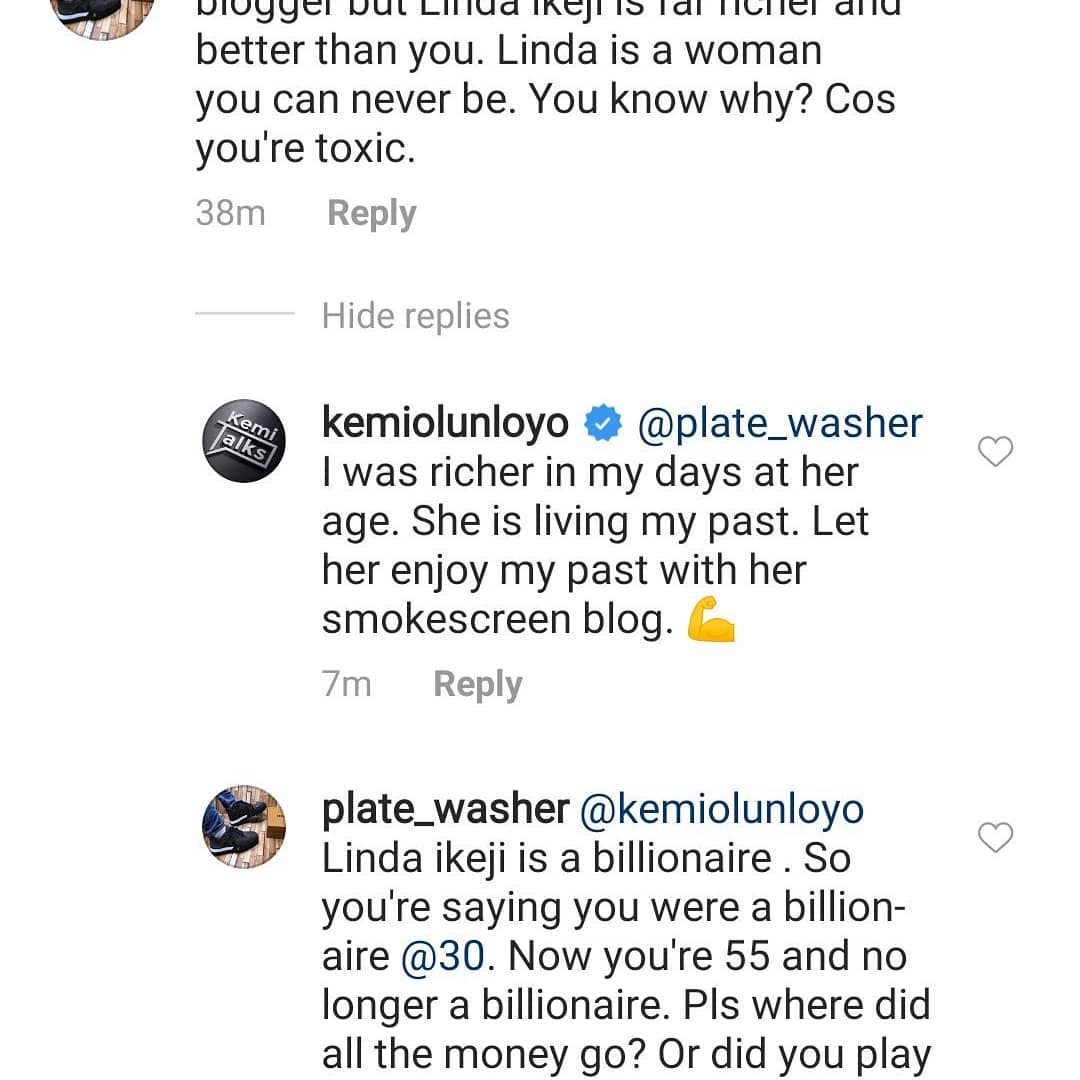This screenshot has width=1080, height=1080.
Task: Like kemiolunloyo's reply with the heart
Action: (x=995, y=452)
